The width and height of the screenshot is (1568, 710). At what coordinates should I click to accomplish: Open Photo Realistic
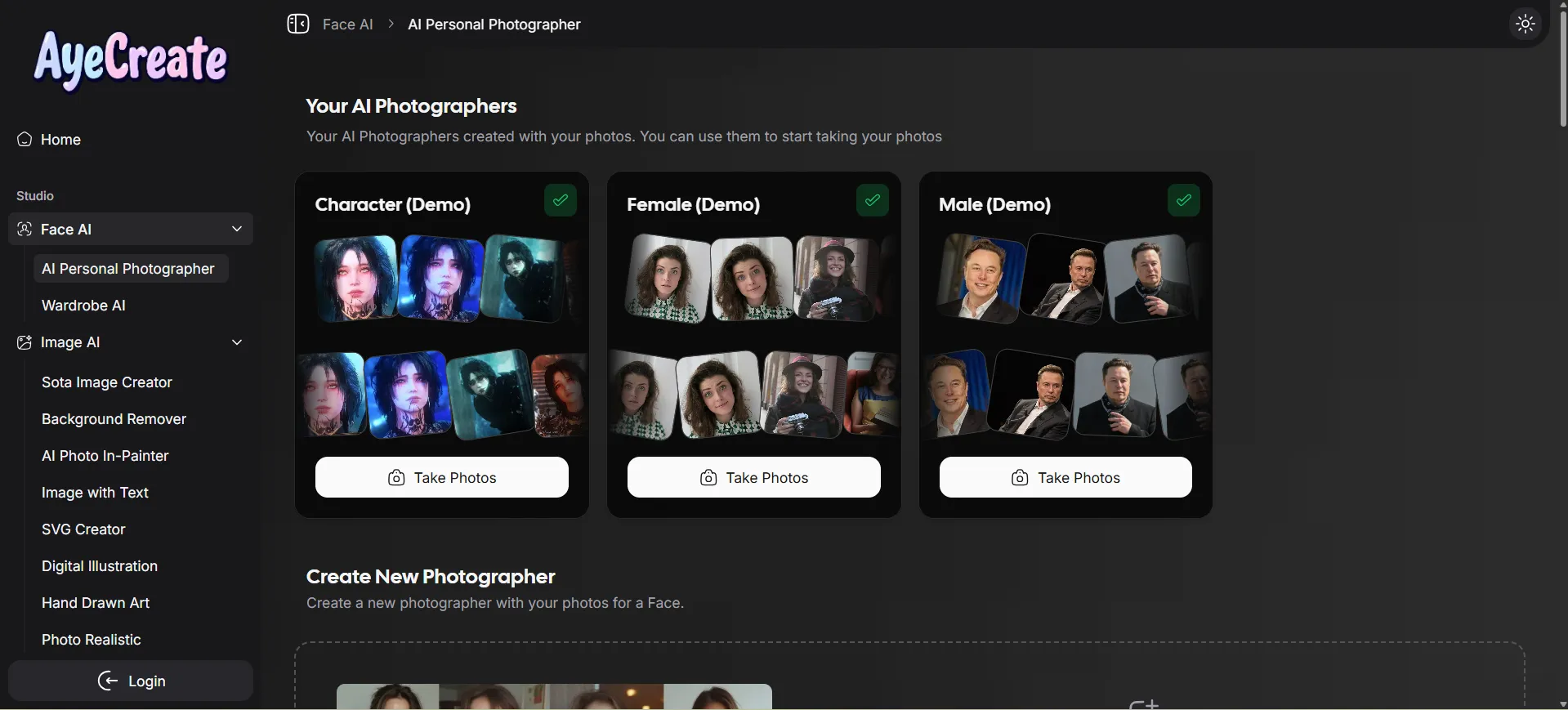point(92,640)
